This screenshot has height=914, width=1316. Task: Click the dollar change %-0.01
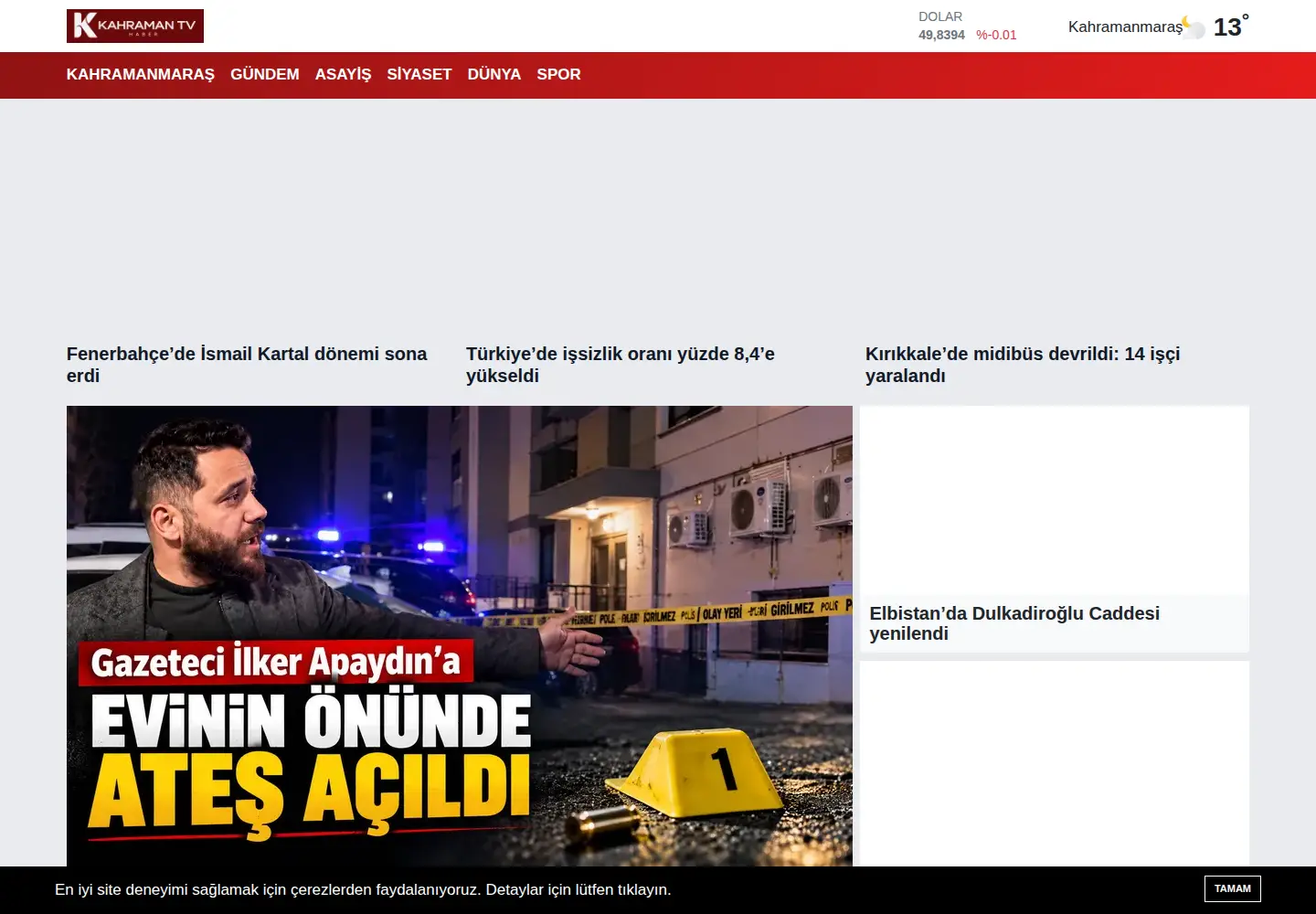pos(996,35)
